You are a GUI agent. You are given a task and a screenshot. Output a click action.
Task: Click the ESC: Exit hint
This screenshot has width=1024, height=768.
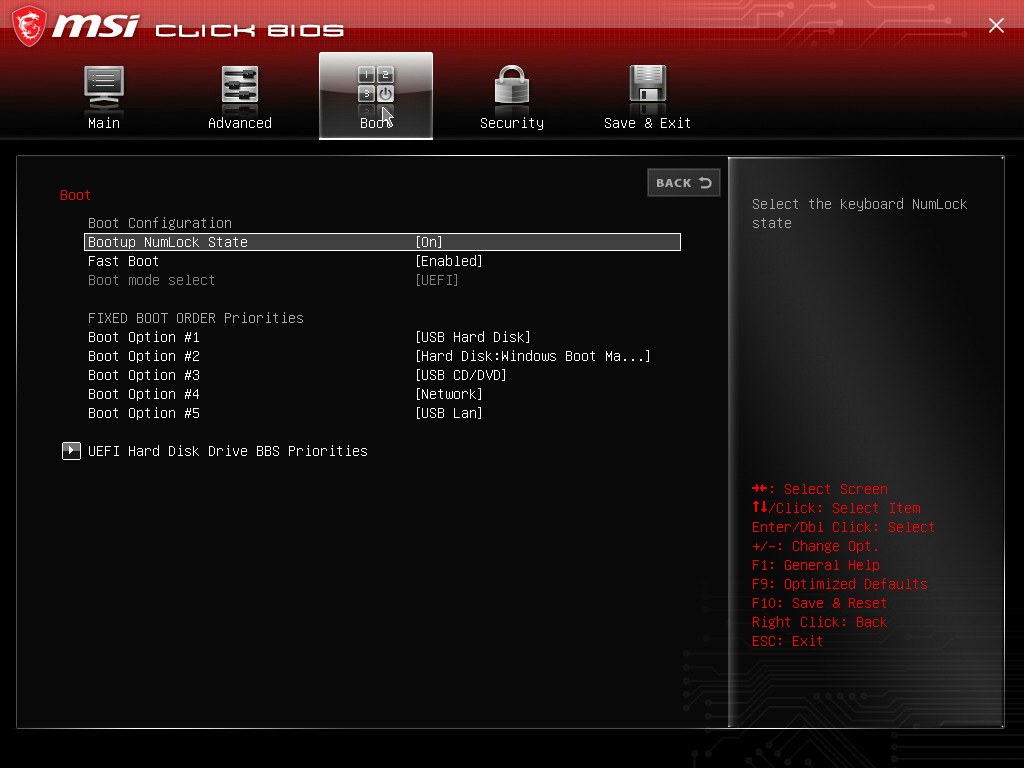pyautogui.click(x=788, y=641)
